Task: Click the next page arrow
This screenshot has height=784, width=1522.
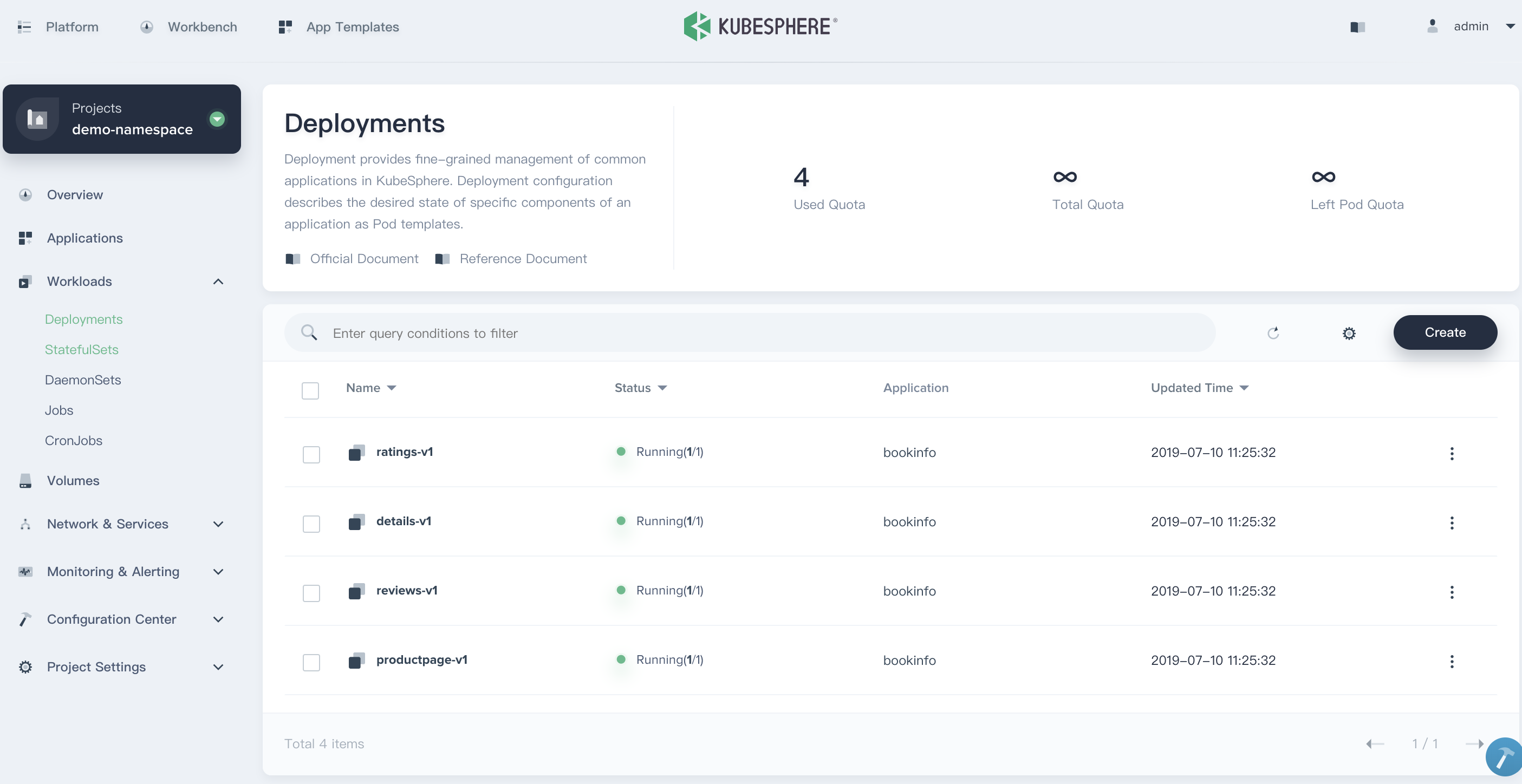Action: (x=1474, y=744)
